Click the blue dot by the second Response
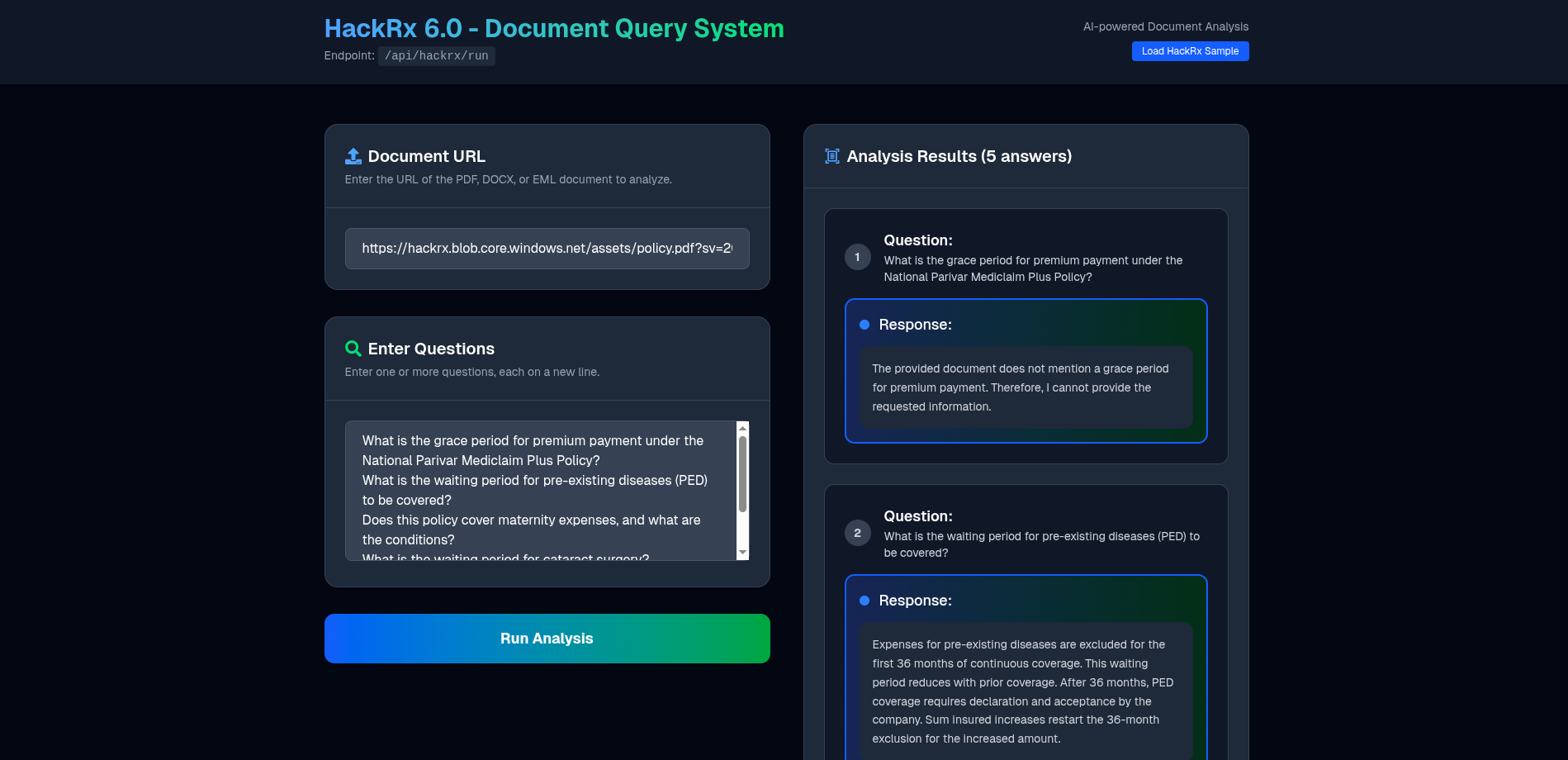The height and width of the screenshot is (760, 1568). point(865,601)
